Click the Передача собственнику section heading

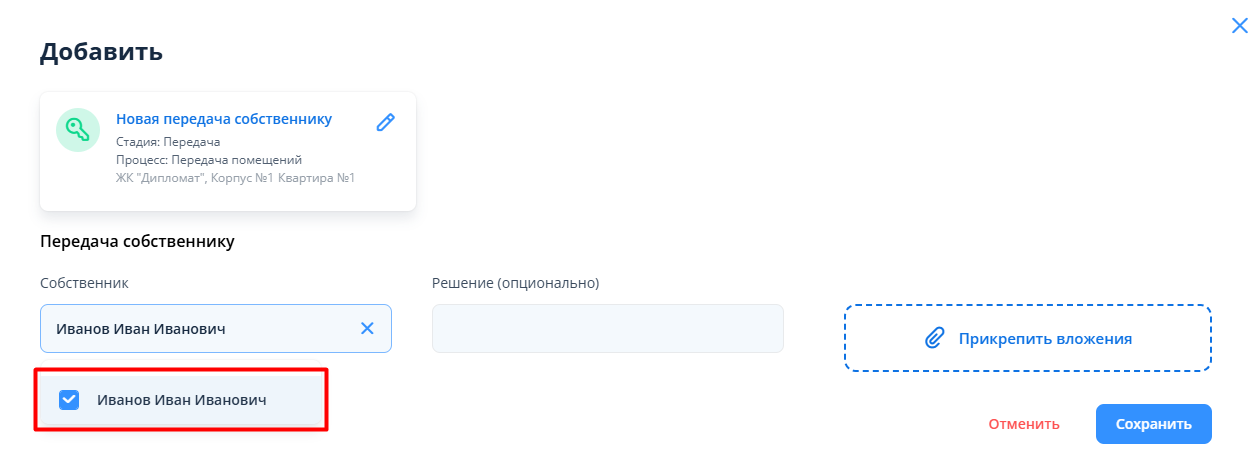pos(137,241)
